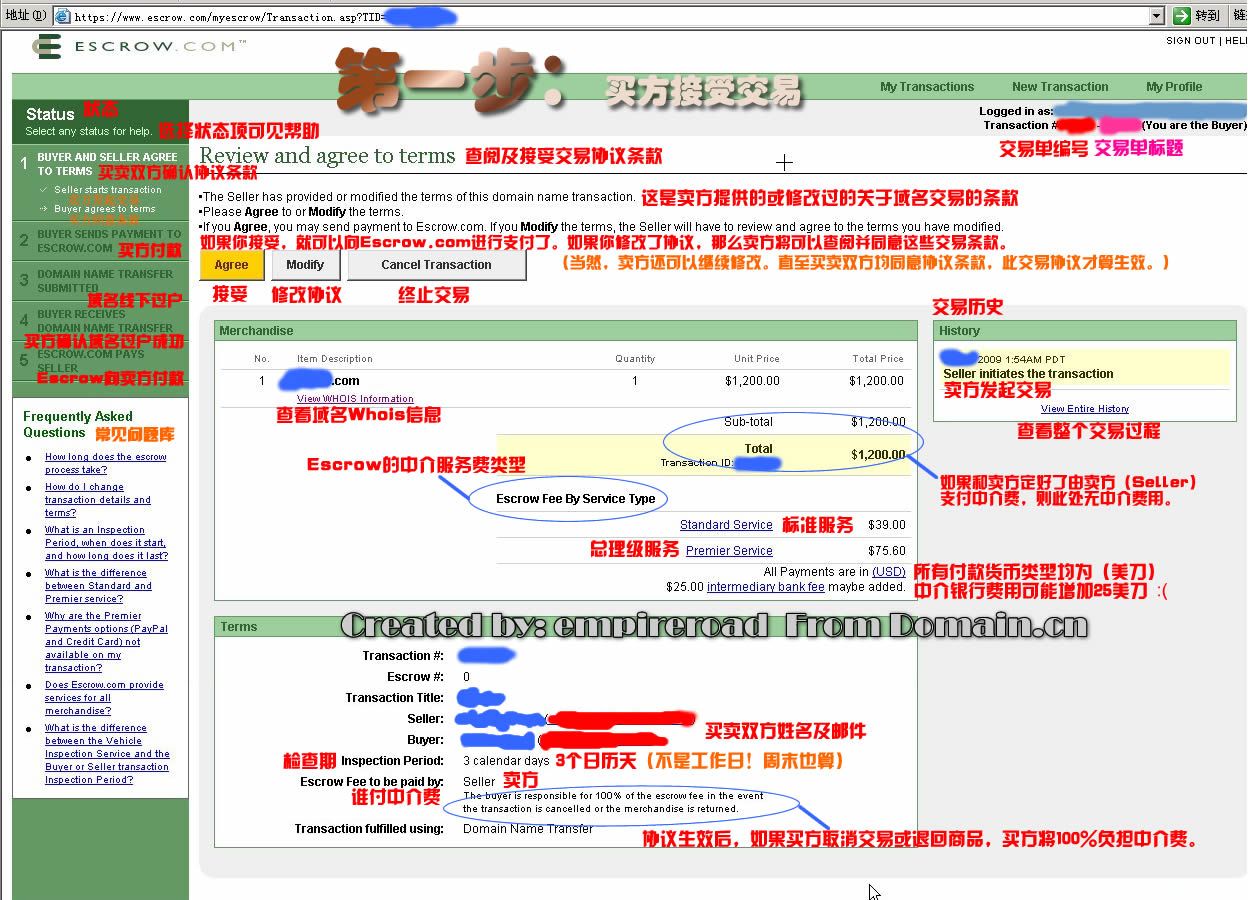Screen dimensions: 1248x900
Task: Select the 'Buyer agrees to terms' sub-step
Action: pos(105,209)
